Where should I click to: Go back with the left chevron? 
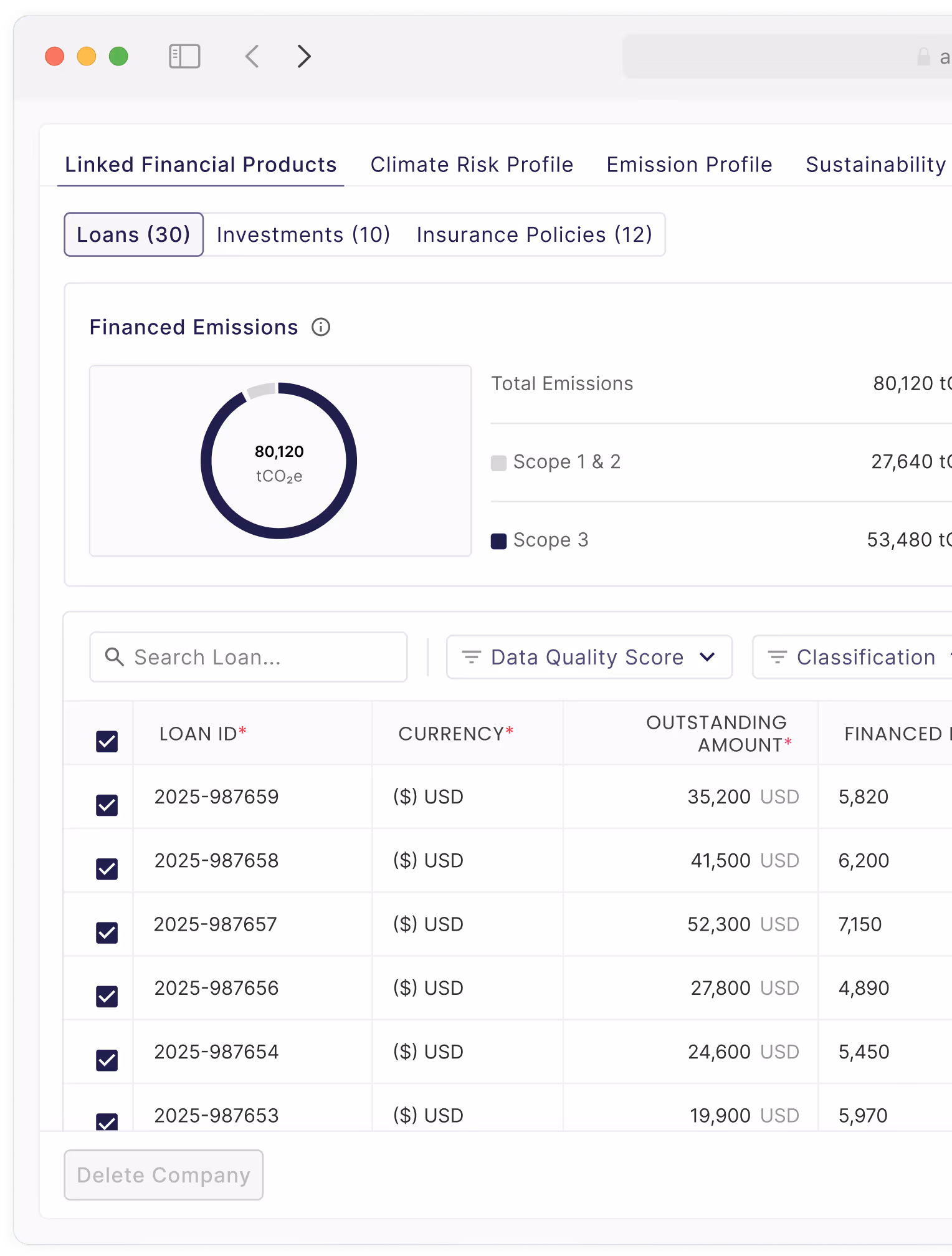click(x=252, y=56)
